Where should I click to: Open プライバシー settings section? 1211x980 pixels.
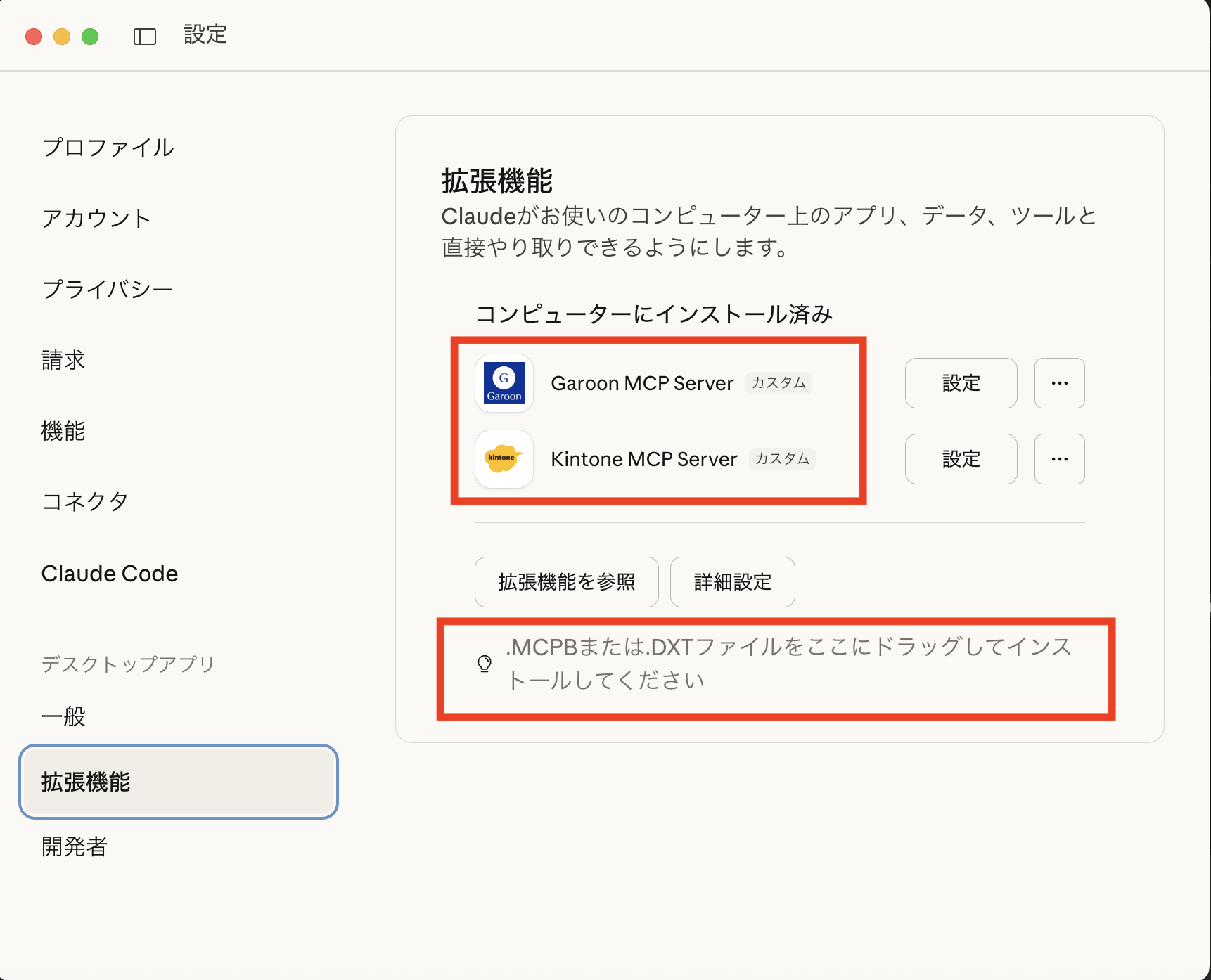pos(108,289)
